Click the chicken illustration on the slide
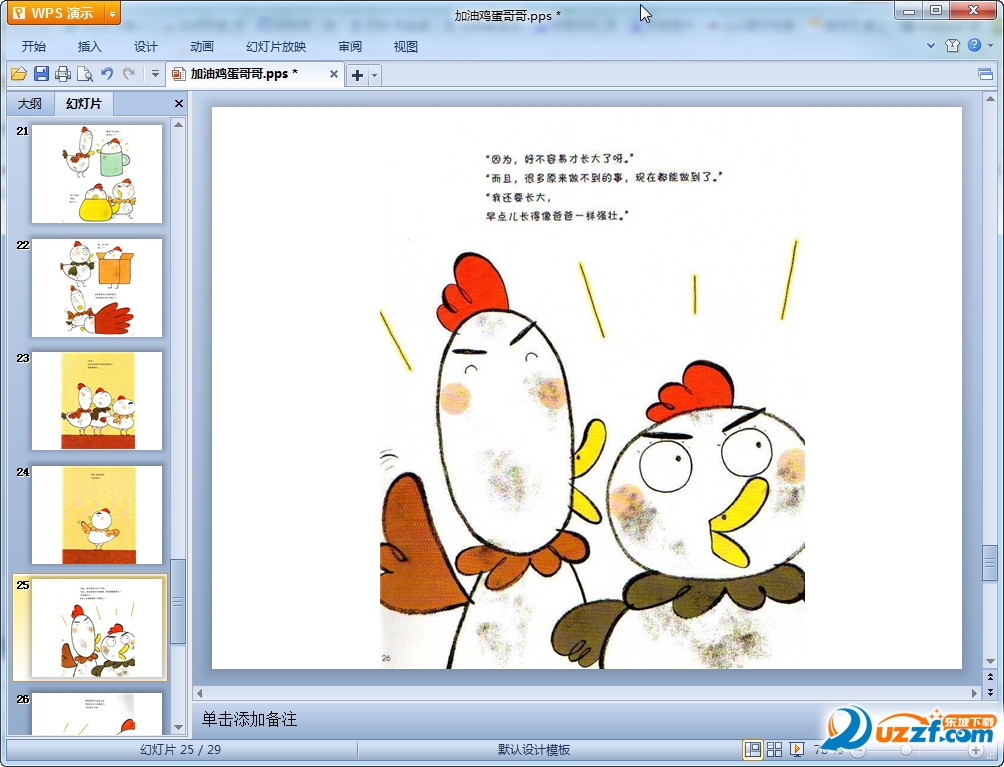This screenshot has width=1004, height=767. point(592,453)
